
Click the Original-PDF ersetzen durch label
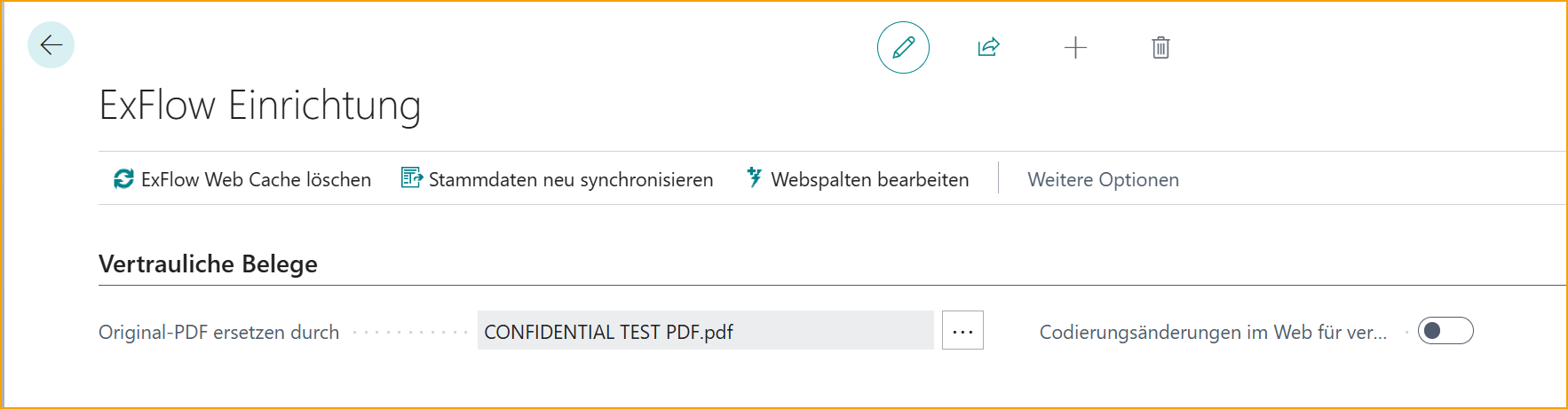218,332
